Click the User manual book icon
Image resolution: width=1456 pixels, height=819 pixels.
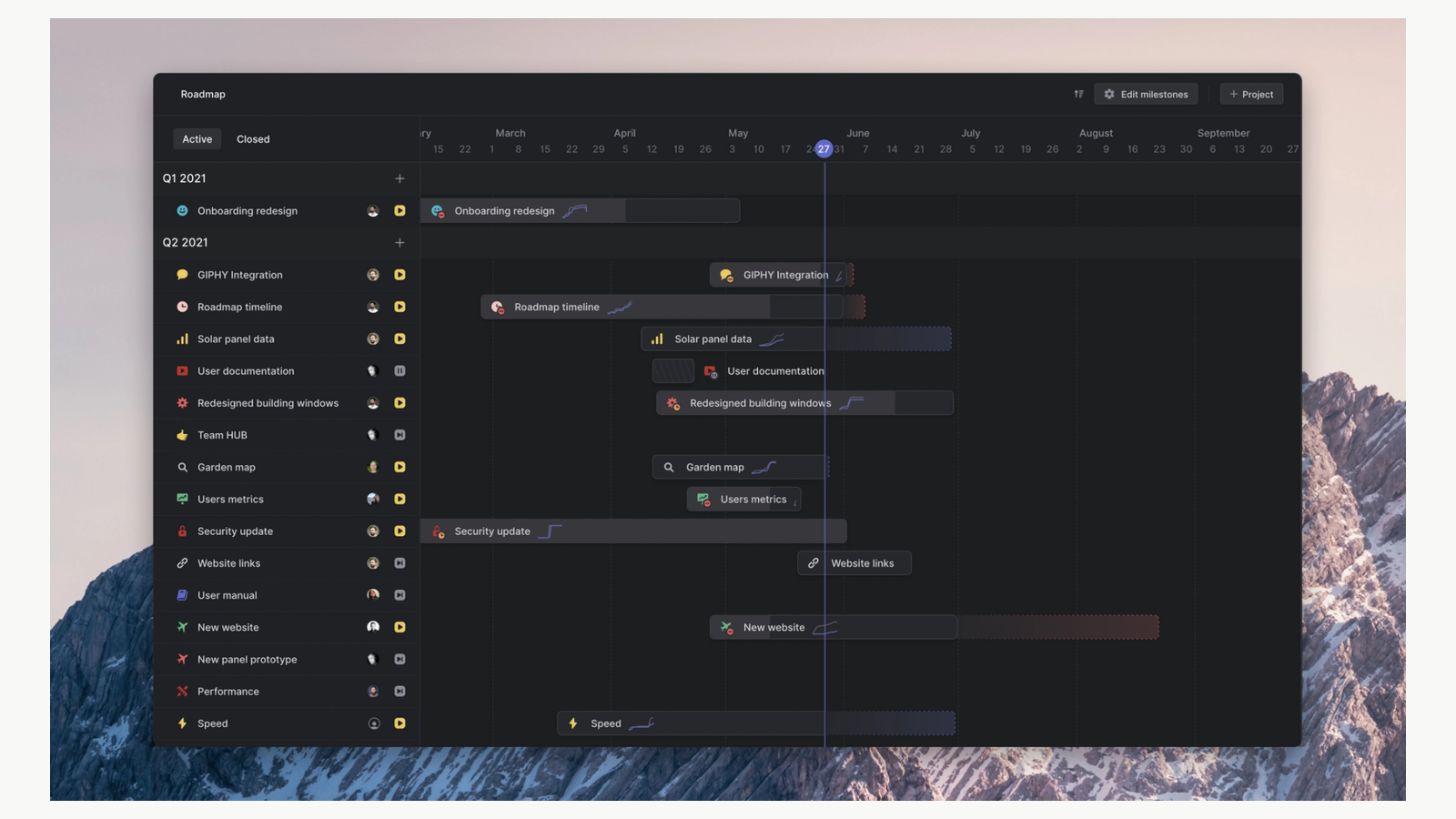point(182,595)
